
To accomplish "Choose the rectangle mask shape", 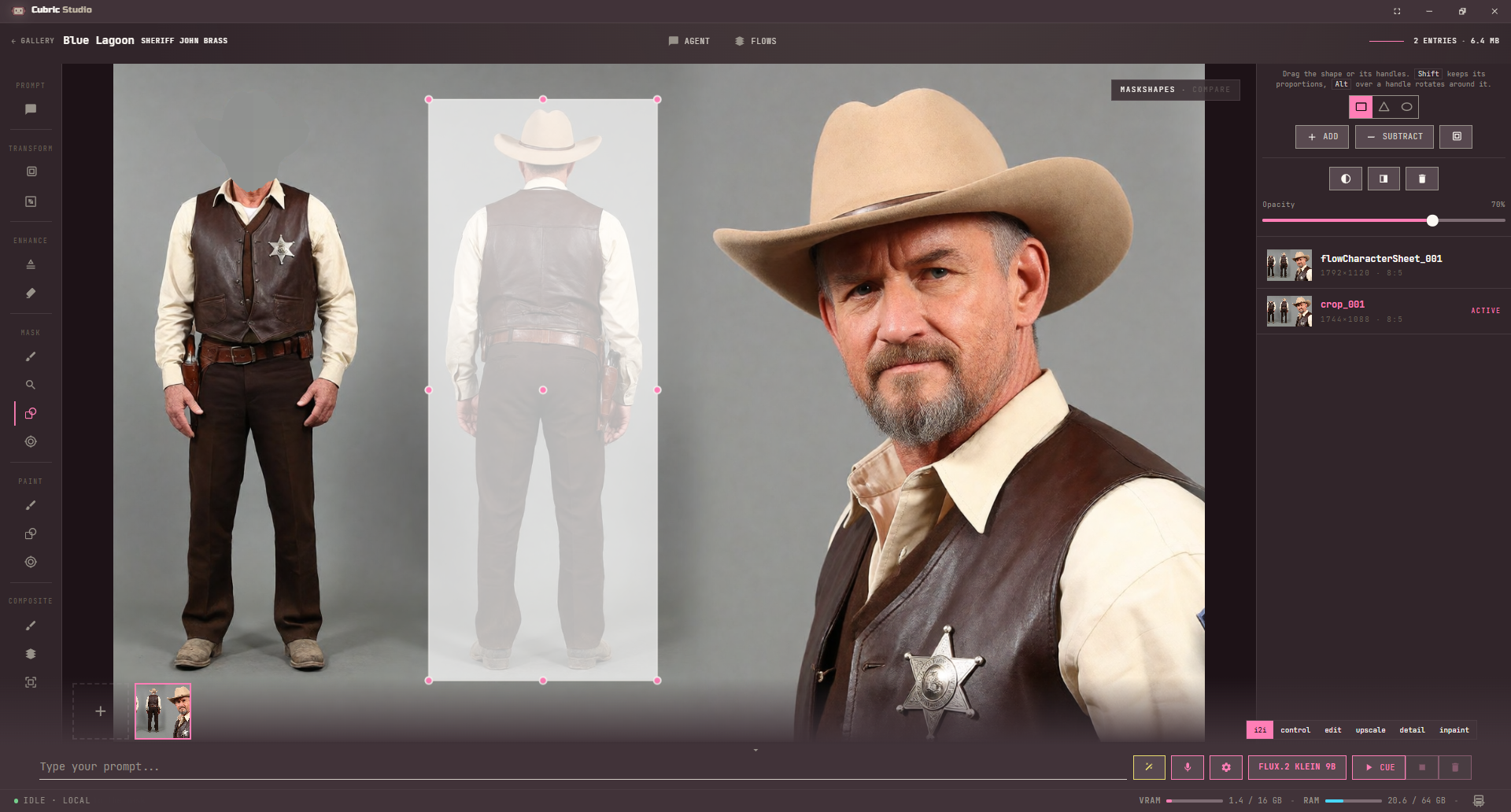I will (x=1361, y=107).
